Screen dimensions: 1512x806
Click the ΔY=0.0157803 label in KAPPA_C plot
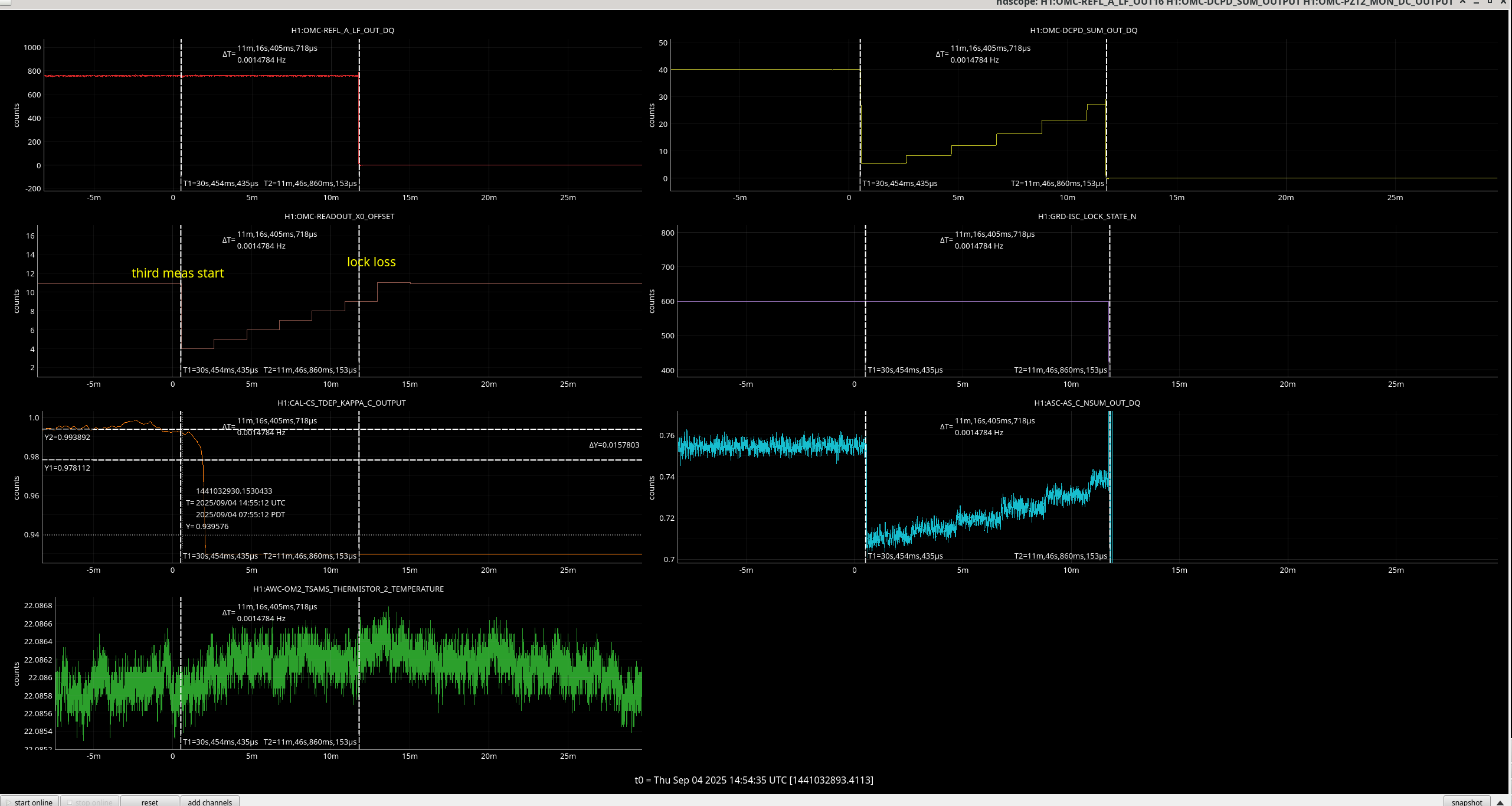(614, 445)
